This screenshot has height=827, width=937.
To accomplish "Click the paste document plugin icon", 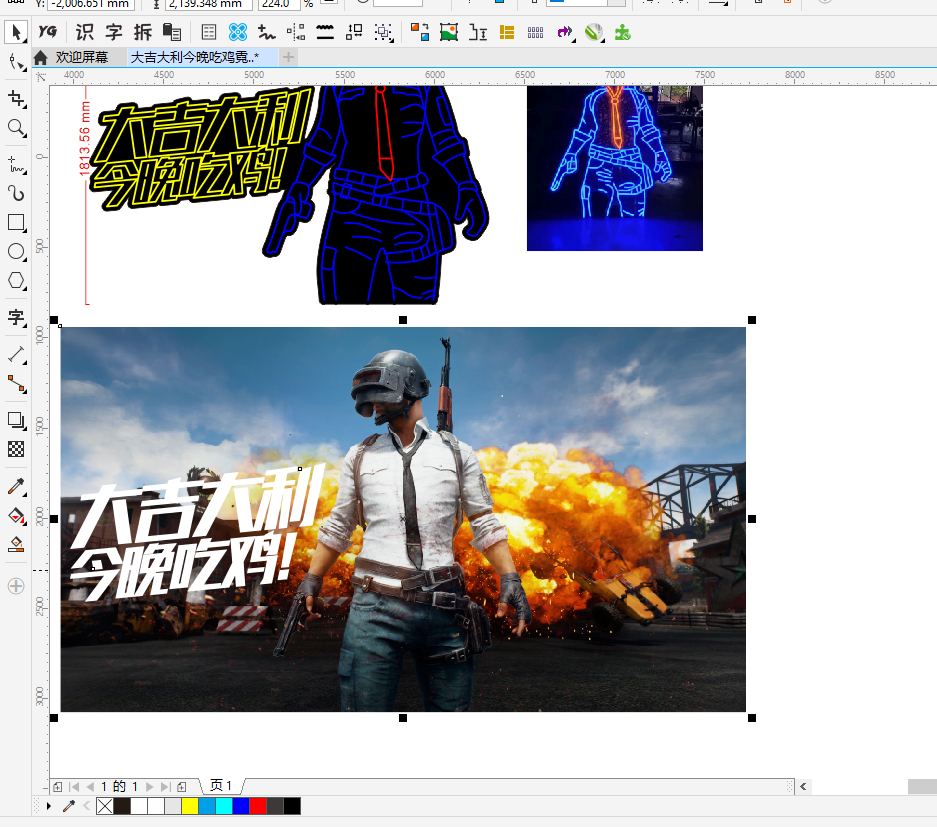I will [x=172, y=32].
